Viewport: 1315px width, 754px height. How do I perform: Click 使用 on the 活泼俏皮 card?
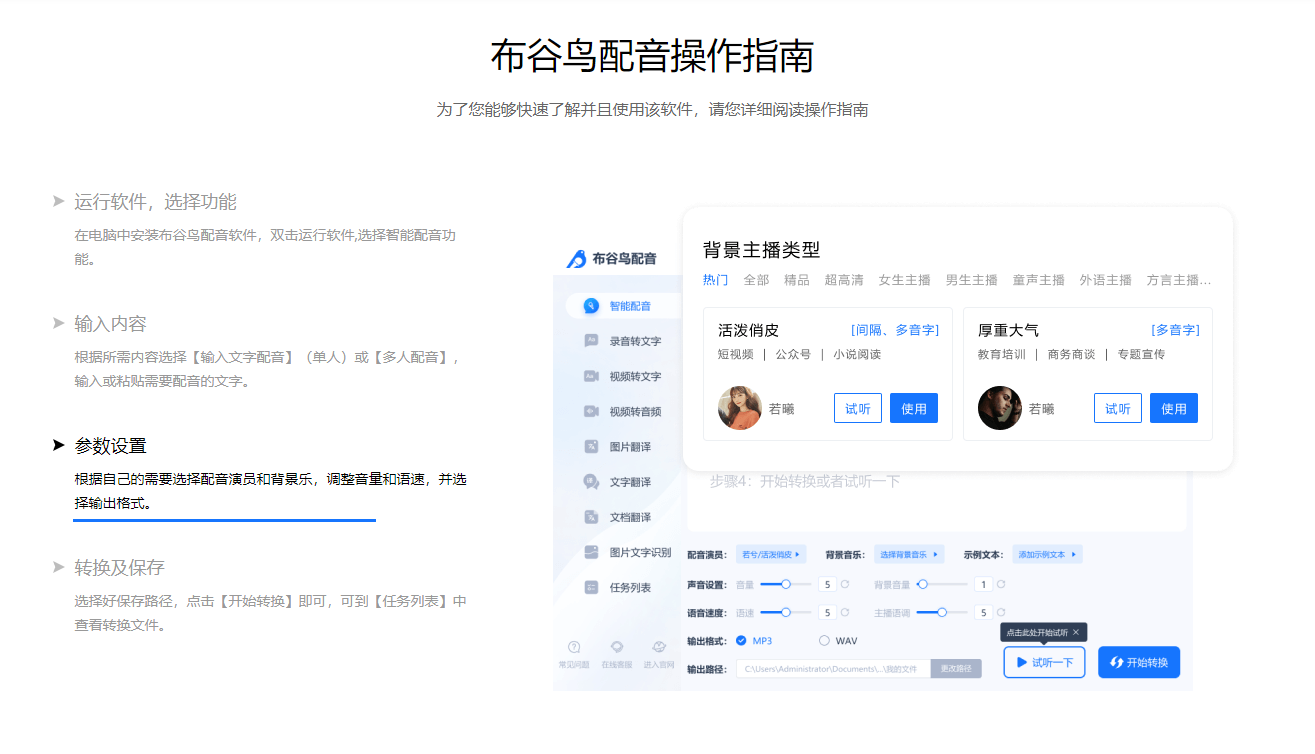914,408
